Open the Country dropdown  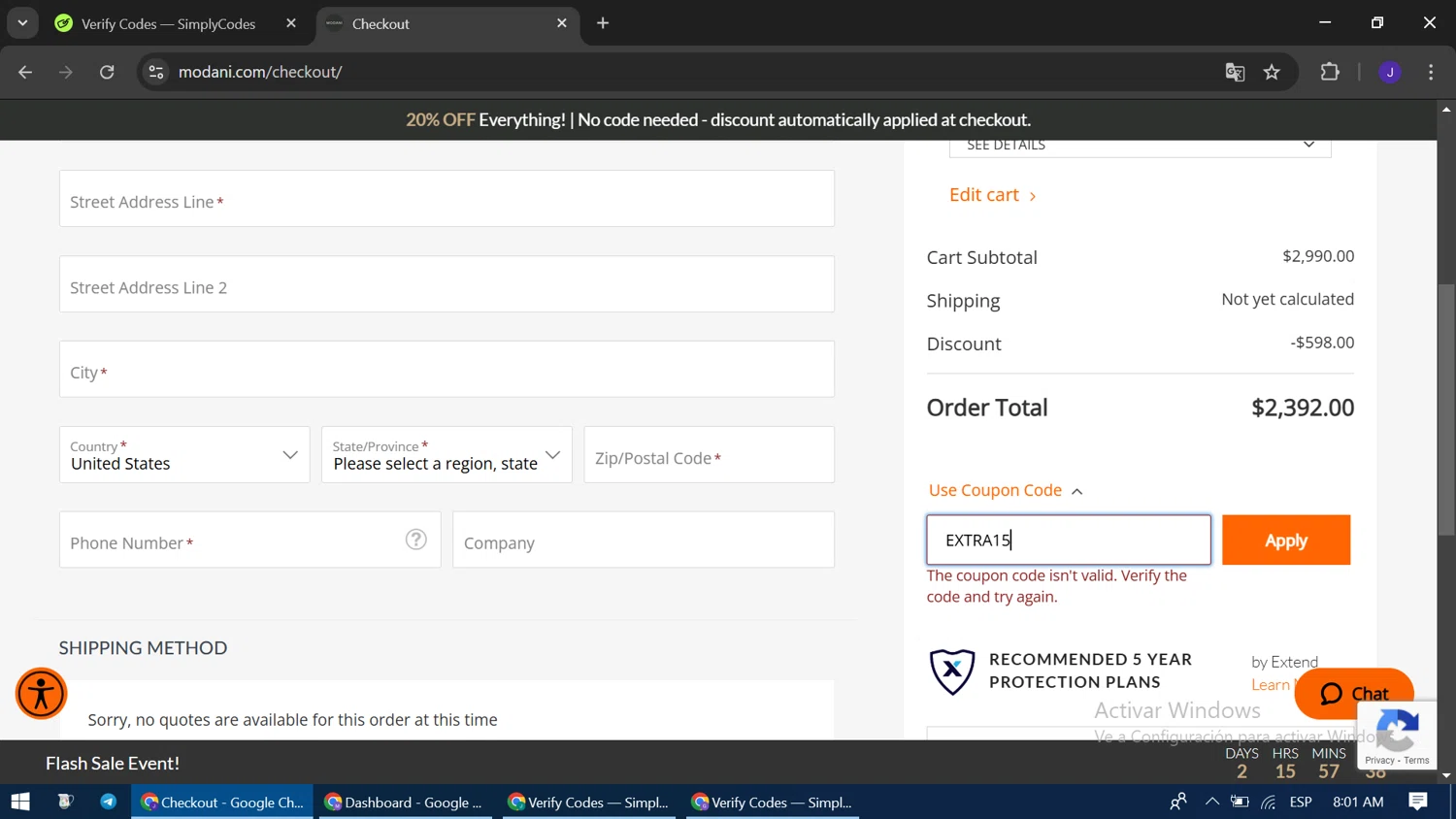click(184, 454)
